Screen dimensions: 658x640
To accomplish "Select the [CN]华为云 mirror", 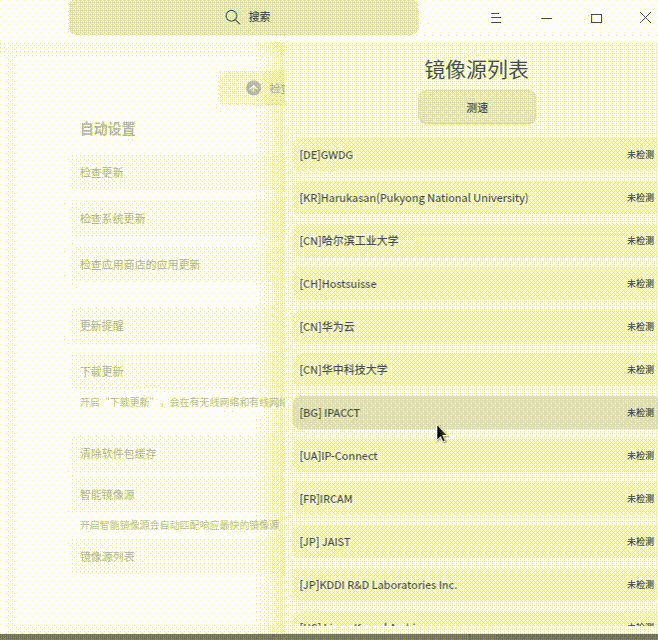I will (475, 327).
